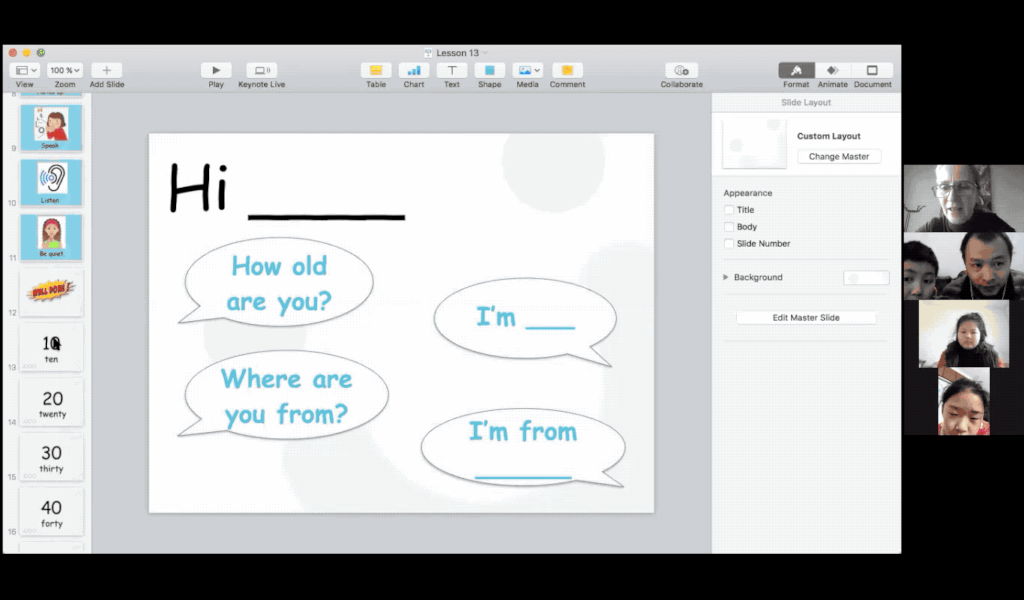The height and width of the screenshot is (600, 1024).
Task: Start the slideshow with the Play button
Action: click(216, 70)
